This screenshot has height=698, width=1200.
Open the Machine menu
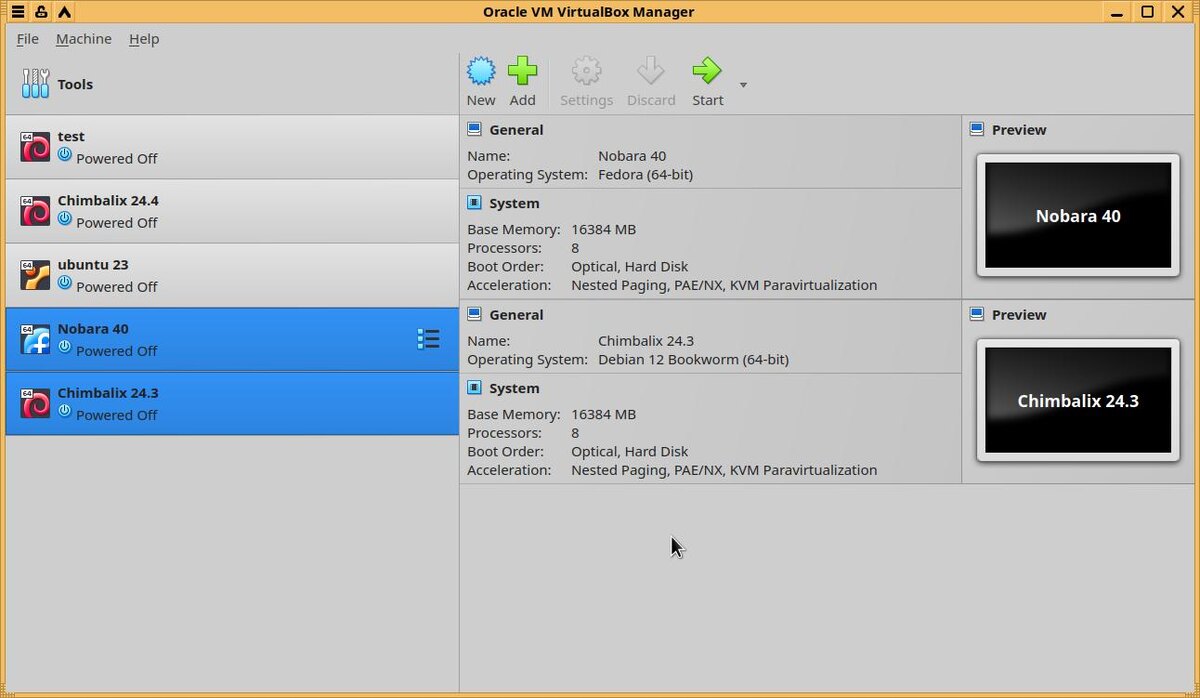click(x=84, y=39)
